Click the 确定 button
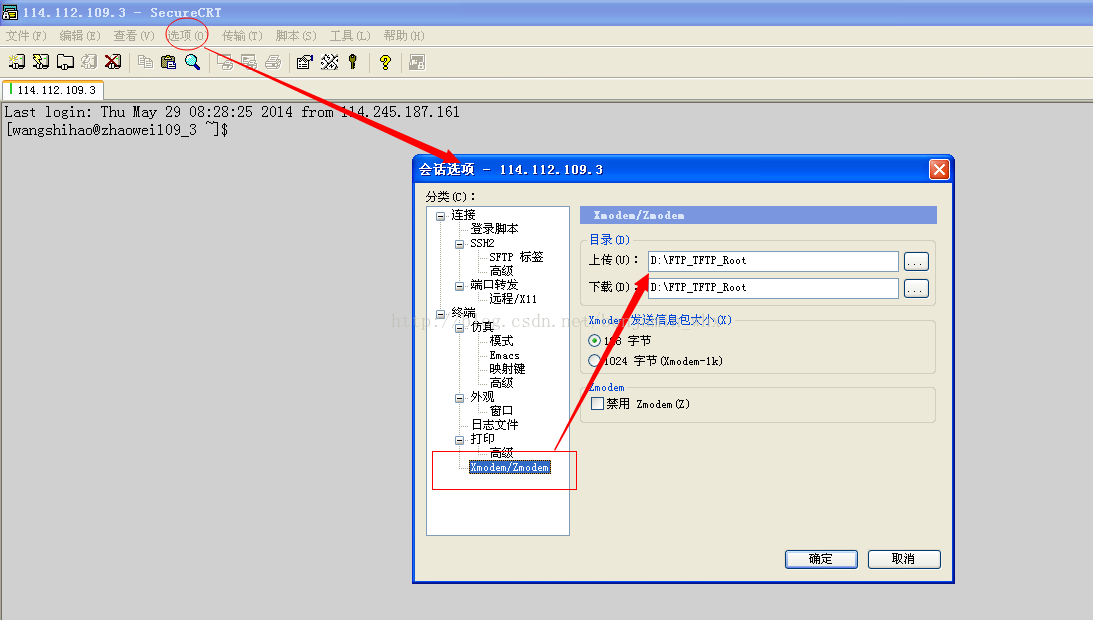Viewport: 1093px width, 620px height. (821, 559)
